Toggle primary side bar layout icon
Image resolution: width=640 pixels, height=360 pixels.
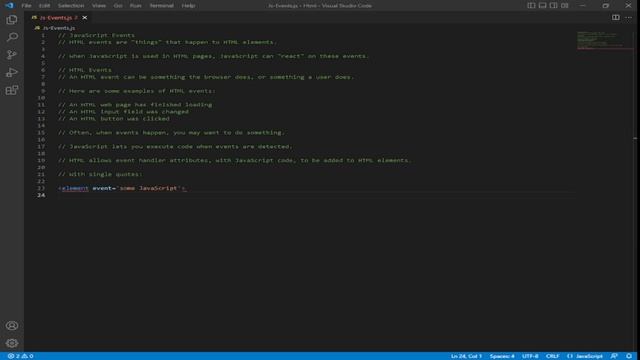pyautogui.click(x=531, y=5)
